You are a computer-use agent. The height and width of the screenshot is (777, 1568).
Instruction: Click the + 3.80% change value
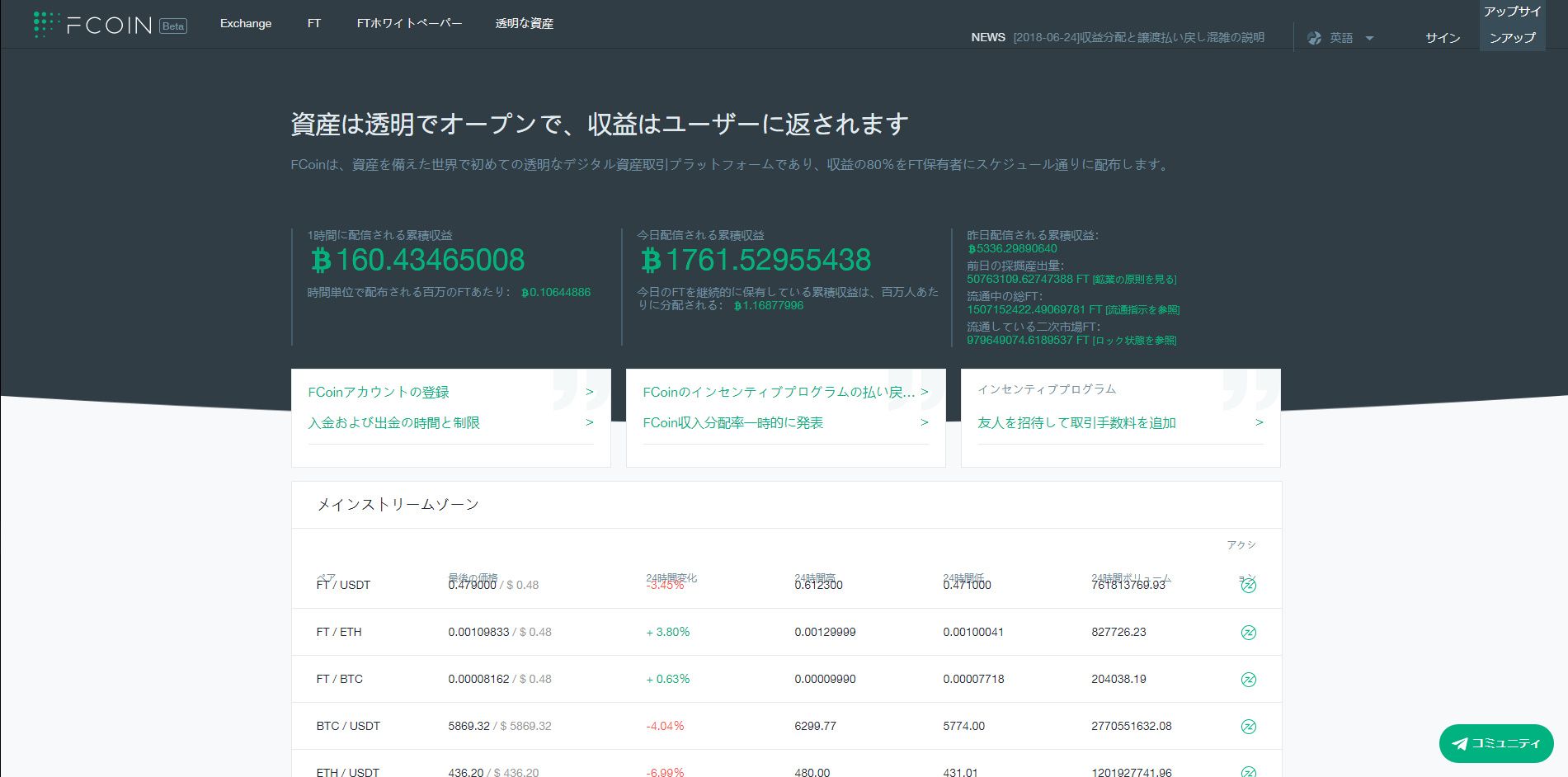pyautogui.click(x=668, y=632)
